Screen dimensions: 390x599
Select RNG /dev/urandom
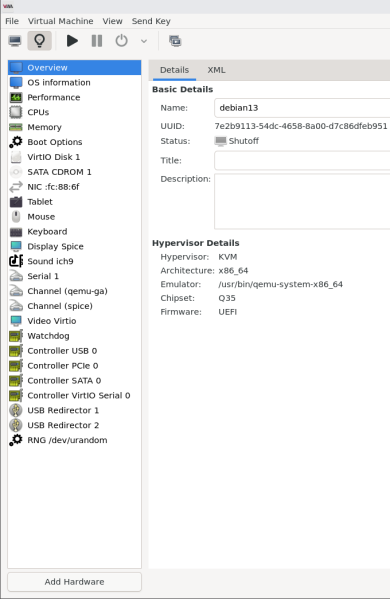pos(74,440)
